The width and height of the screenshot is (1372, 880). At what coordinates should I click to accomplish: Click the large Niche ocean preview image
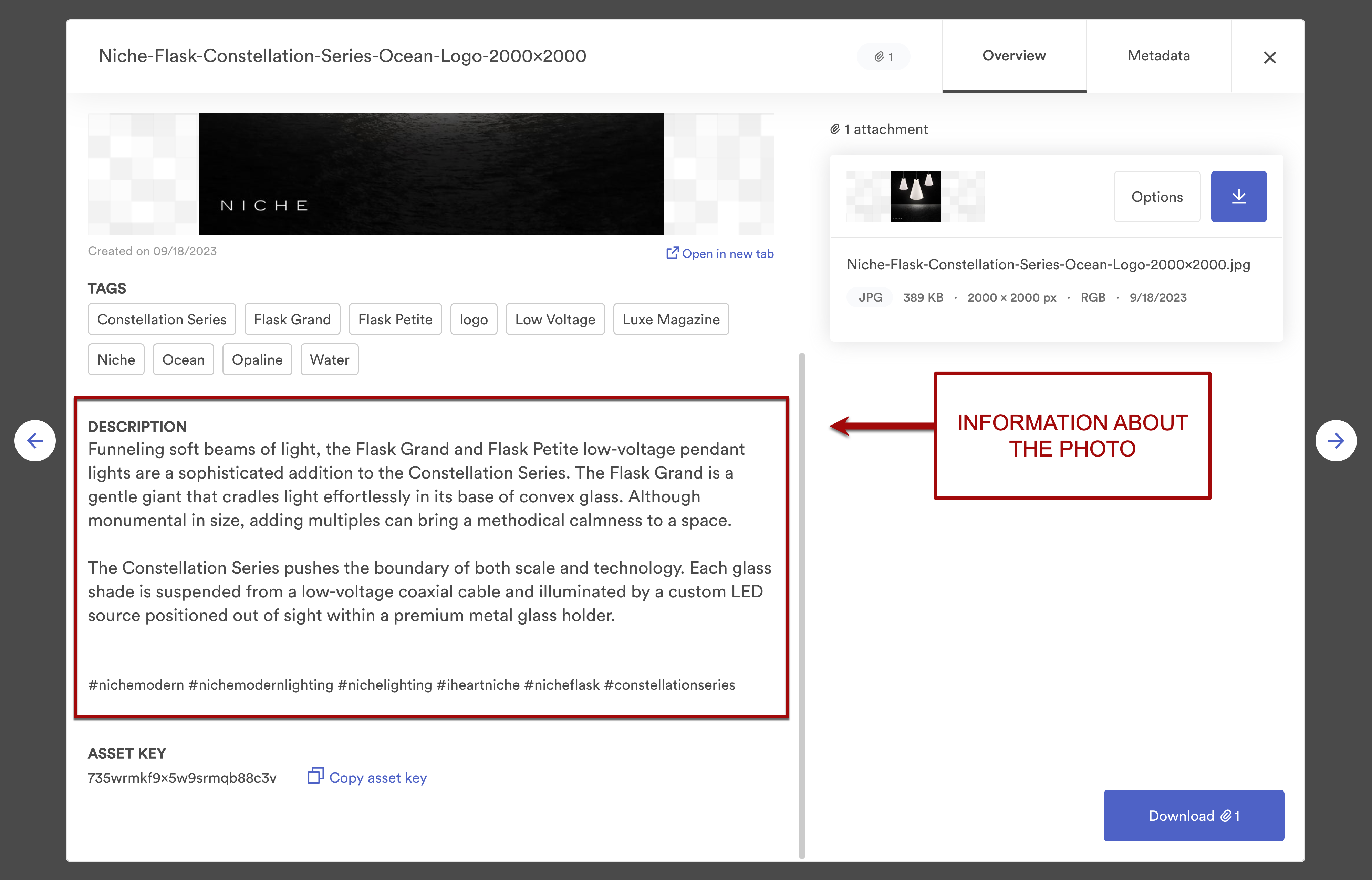click(431, 174)
